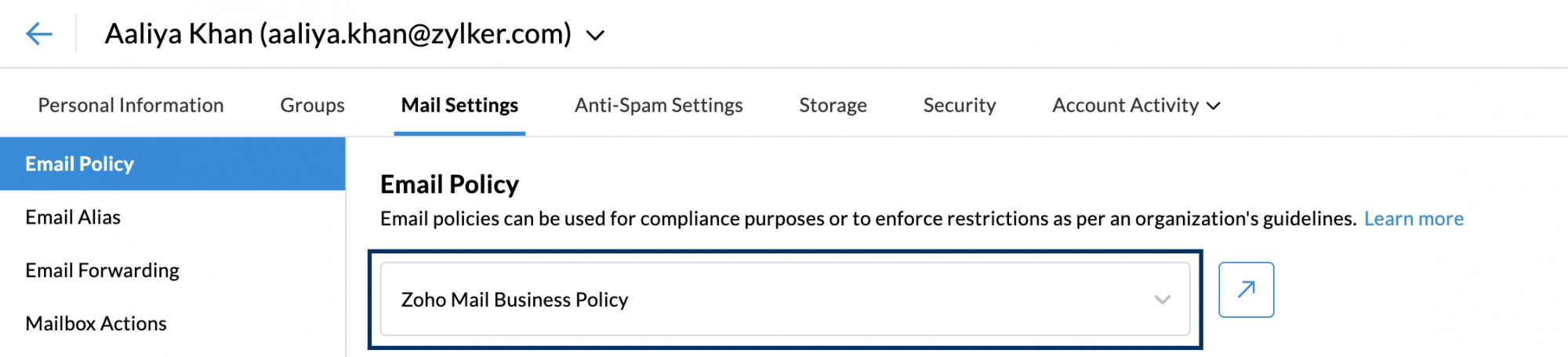Image resolution: width=1568 pixels, height=357 pixels.
Task: Follow the Learn more link
Action: (1414, 219)
